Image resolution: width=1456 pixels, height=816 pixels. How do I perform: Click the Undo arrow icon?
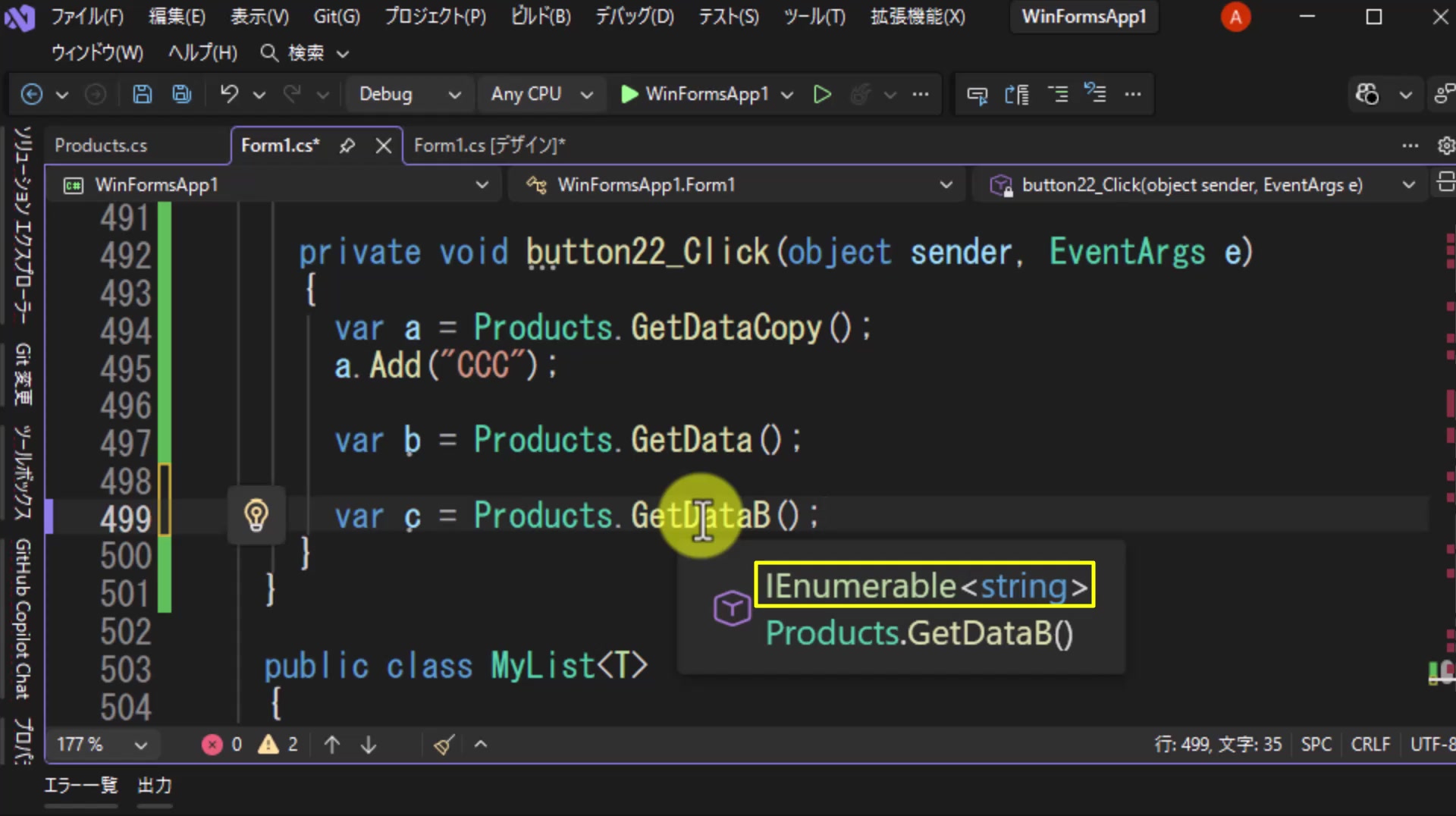pos(229,94)
